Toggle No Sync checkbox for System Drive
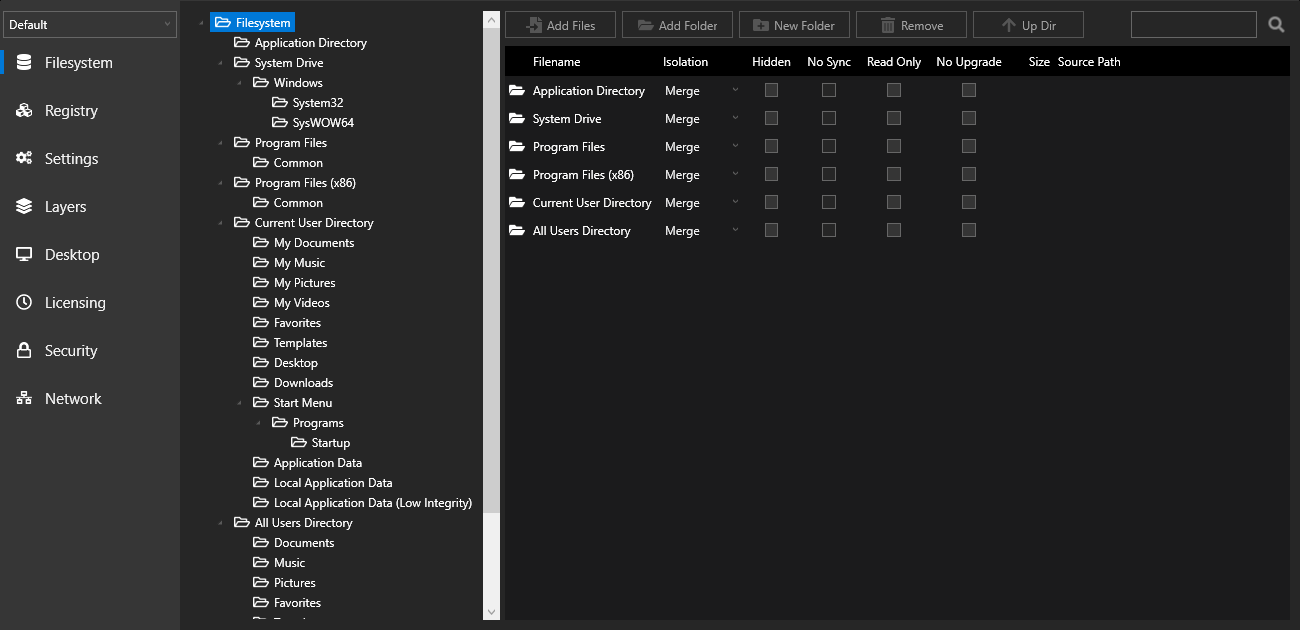 pyautogui.click(x=829, y=118)
